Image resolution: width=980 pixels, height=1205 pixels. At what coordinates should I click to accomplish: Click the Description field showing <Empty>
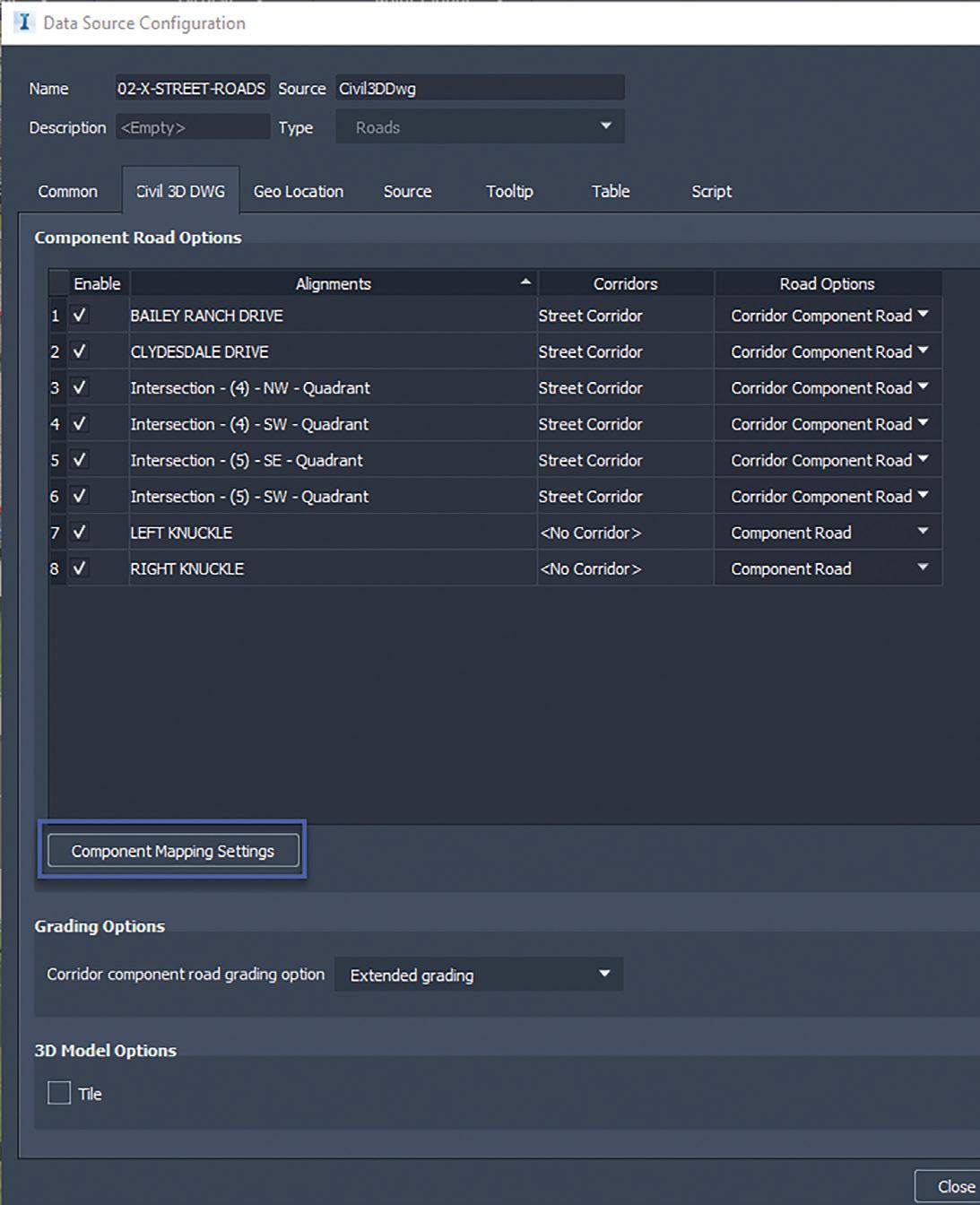point(192,127)
